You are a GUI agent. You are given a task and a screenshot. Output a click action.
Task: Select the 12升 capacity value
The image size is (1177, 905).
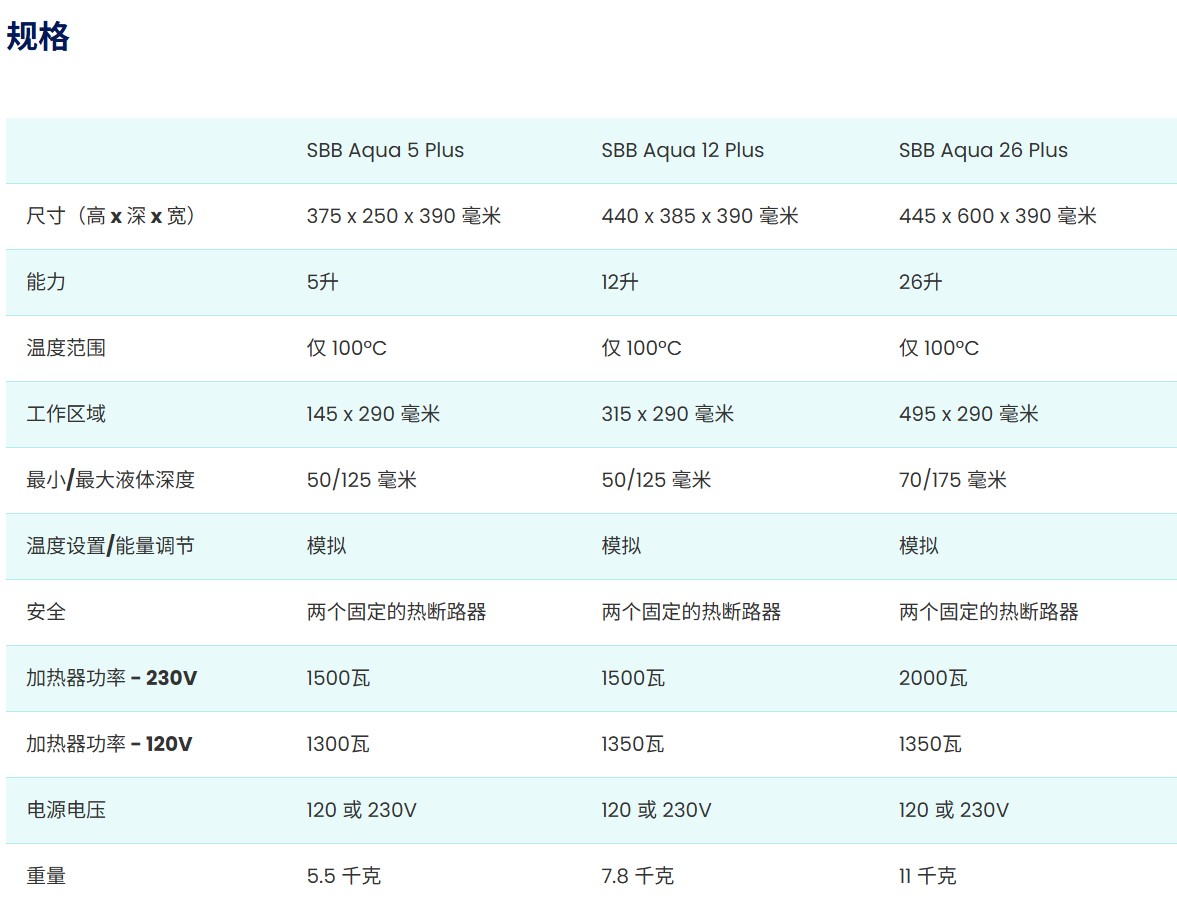[620, 282]
